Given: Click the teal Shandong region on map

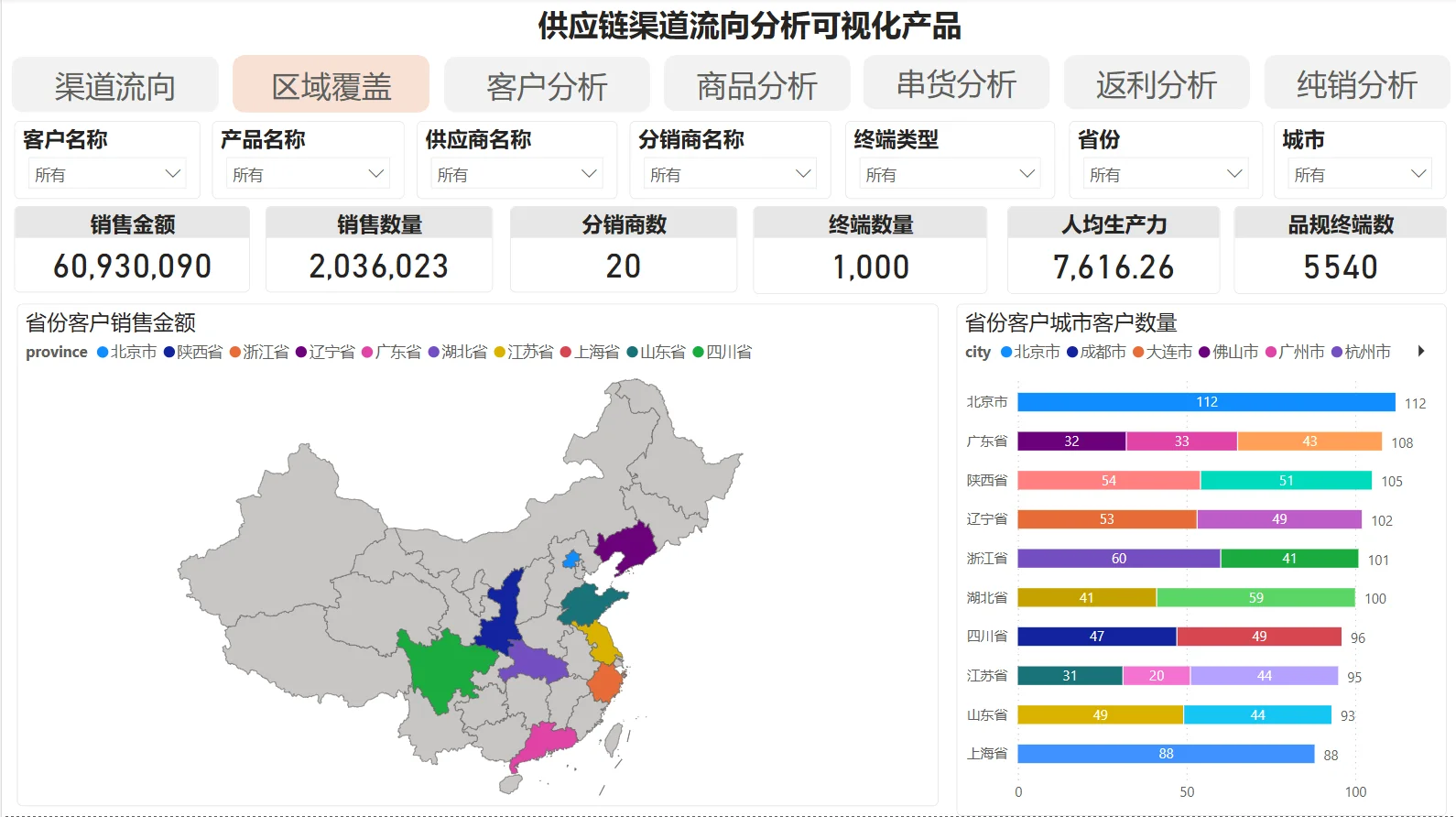Looking at the screenshot, I should point(586,605).
